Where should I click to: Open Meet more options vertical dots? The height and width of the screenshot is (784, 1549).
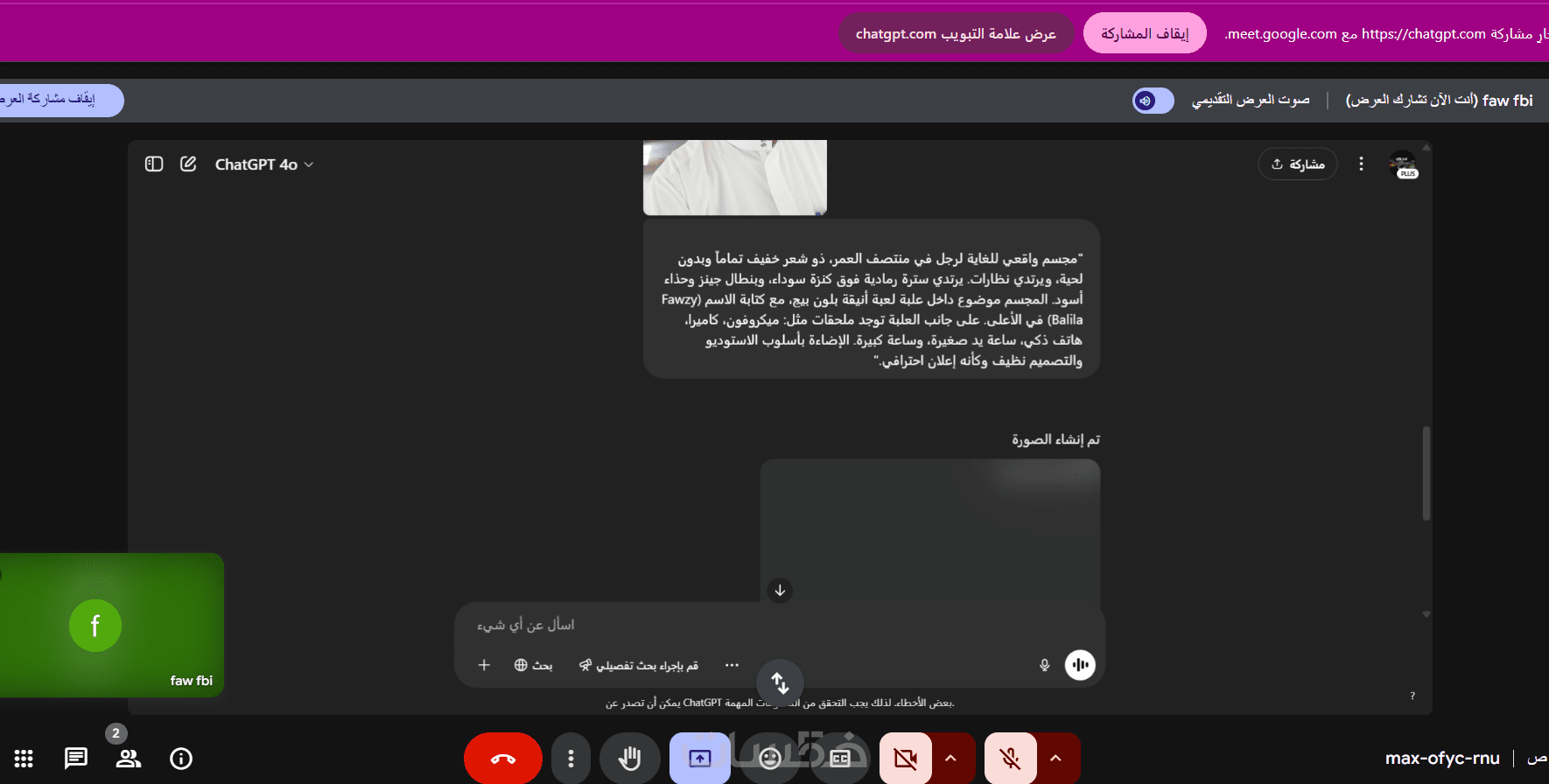[571, 759]
